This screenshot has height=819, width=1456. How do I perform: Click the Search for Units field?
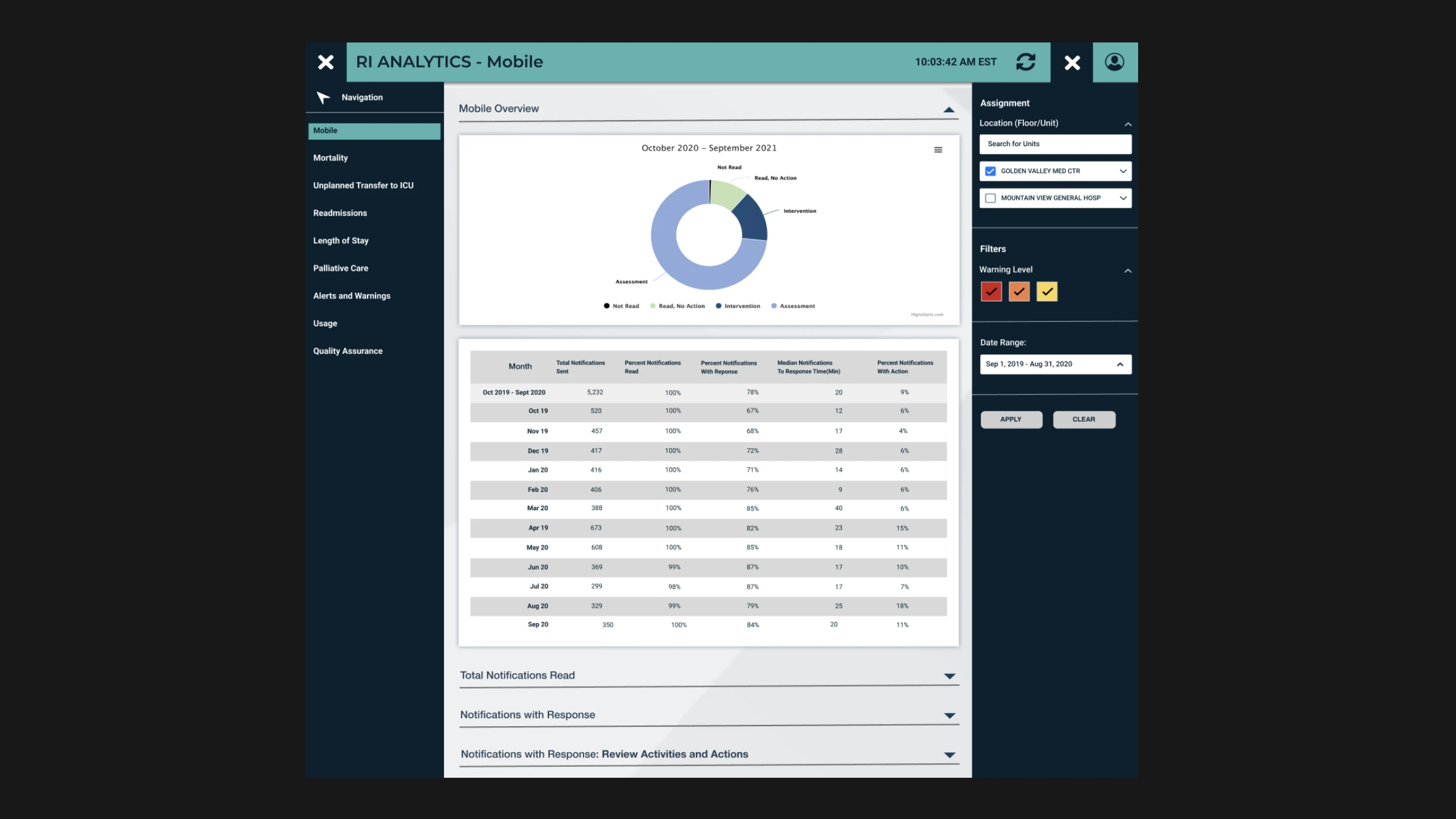tap(1056, 144)
